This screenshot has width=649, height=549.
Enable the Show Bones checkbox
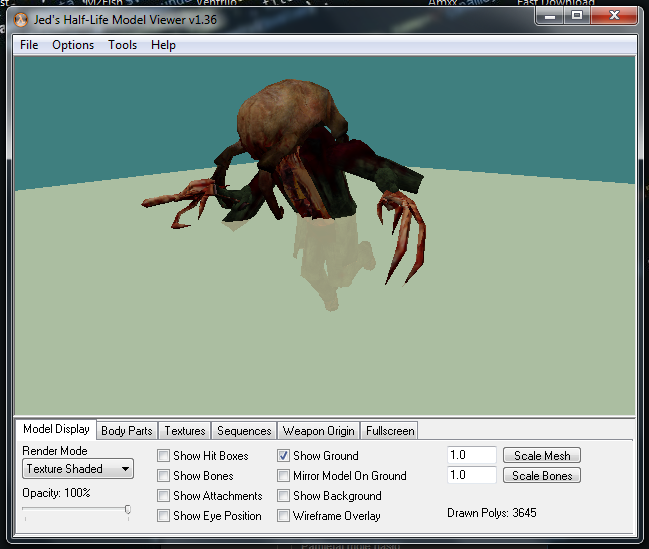coord(163,476)
